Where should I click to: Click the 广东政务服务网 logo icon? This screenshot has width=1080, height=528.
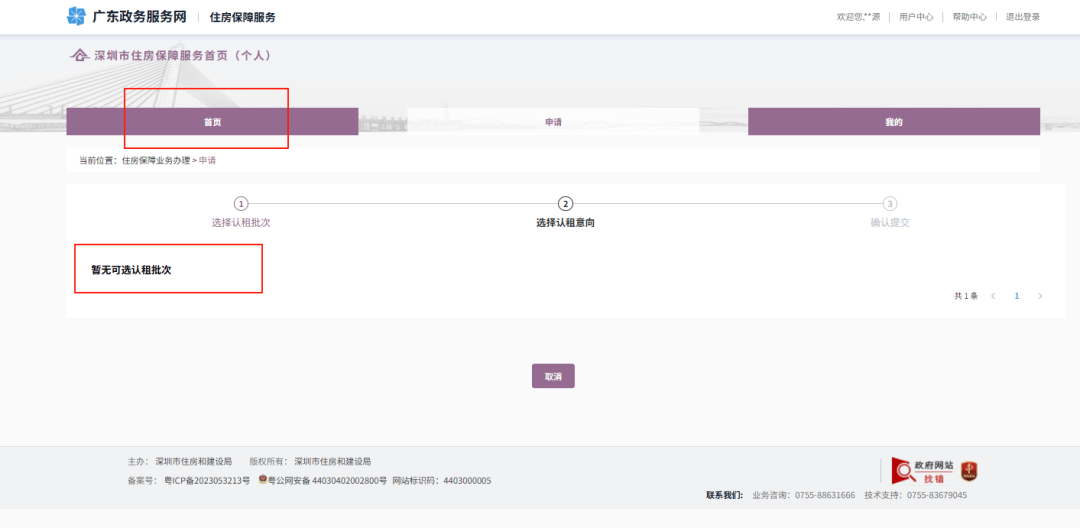pyautogui.click(x=76, y=16)
